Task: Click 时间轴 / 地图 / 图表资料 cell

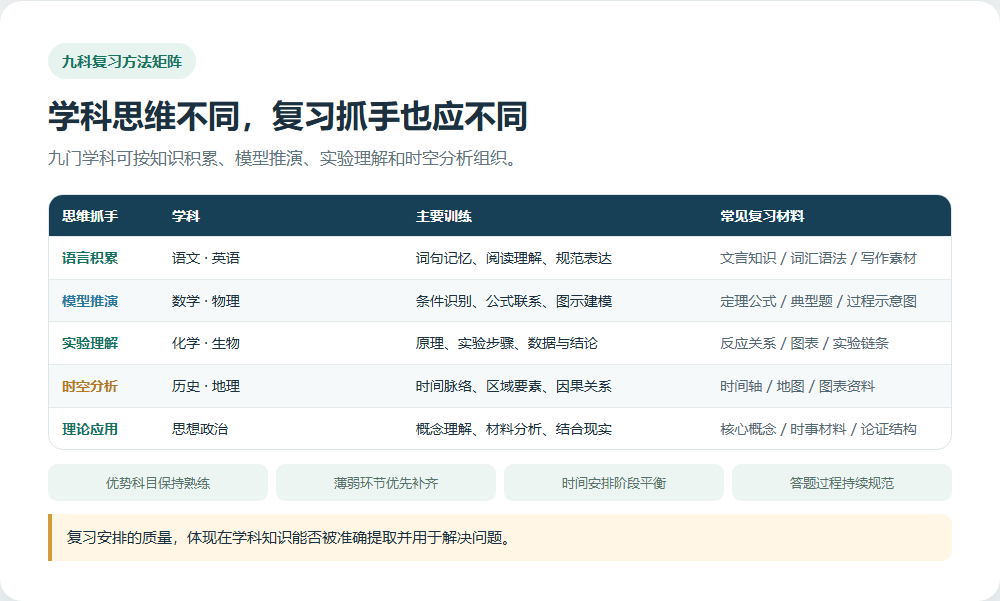Action: point(797,386)
